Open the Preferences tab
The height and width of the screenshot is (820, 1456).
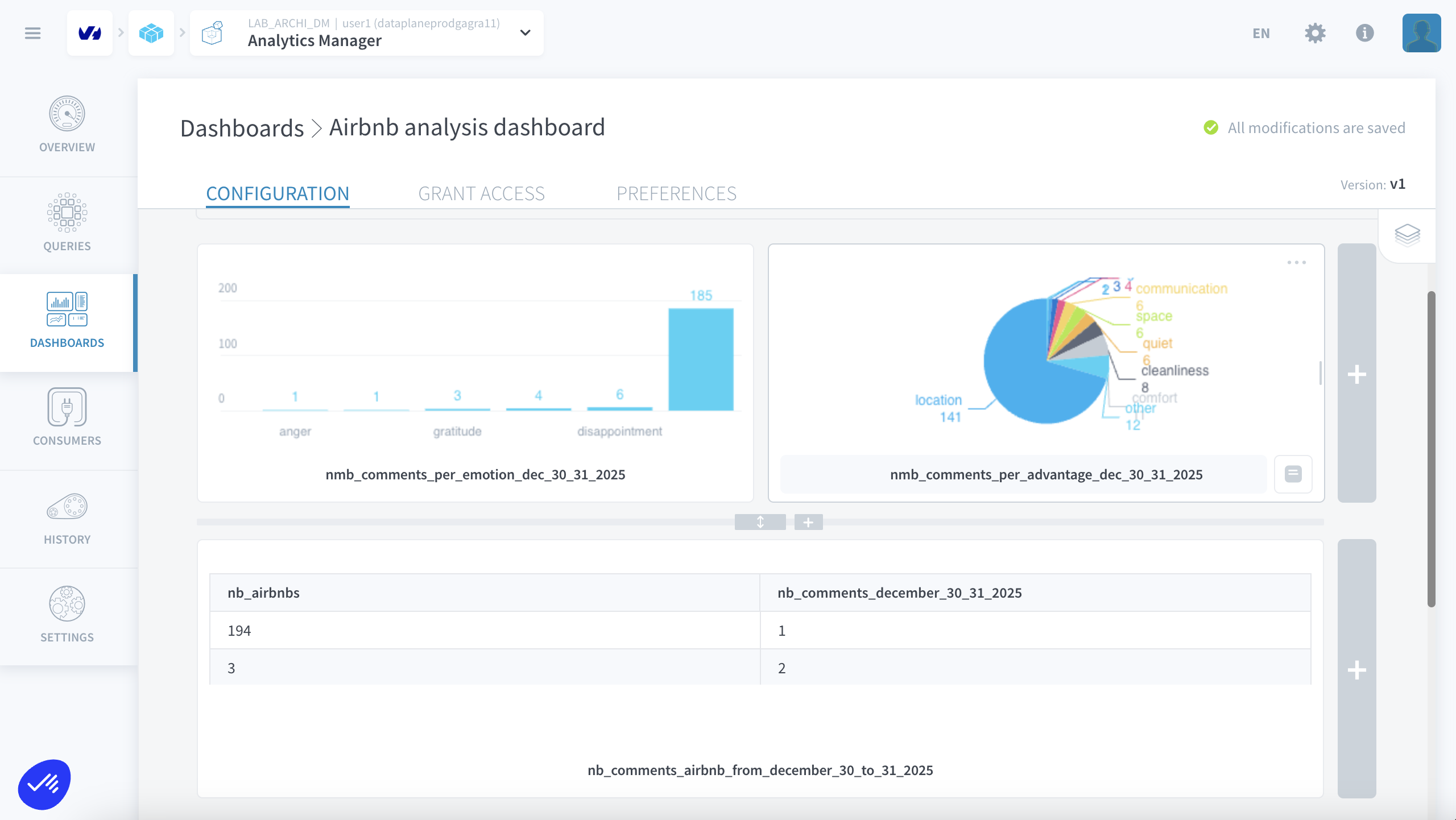[676, 193]
